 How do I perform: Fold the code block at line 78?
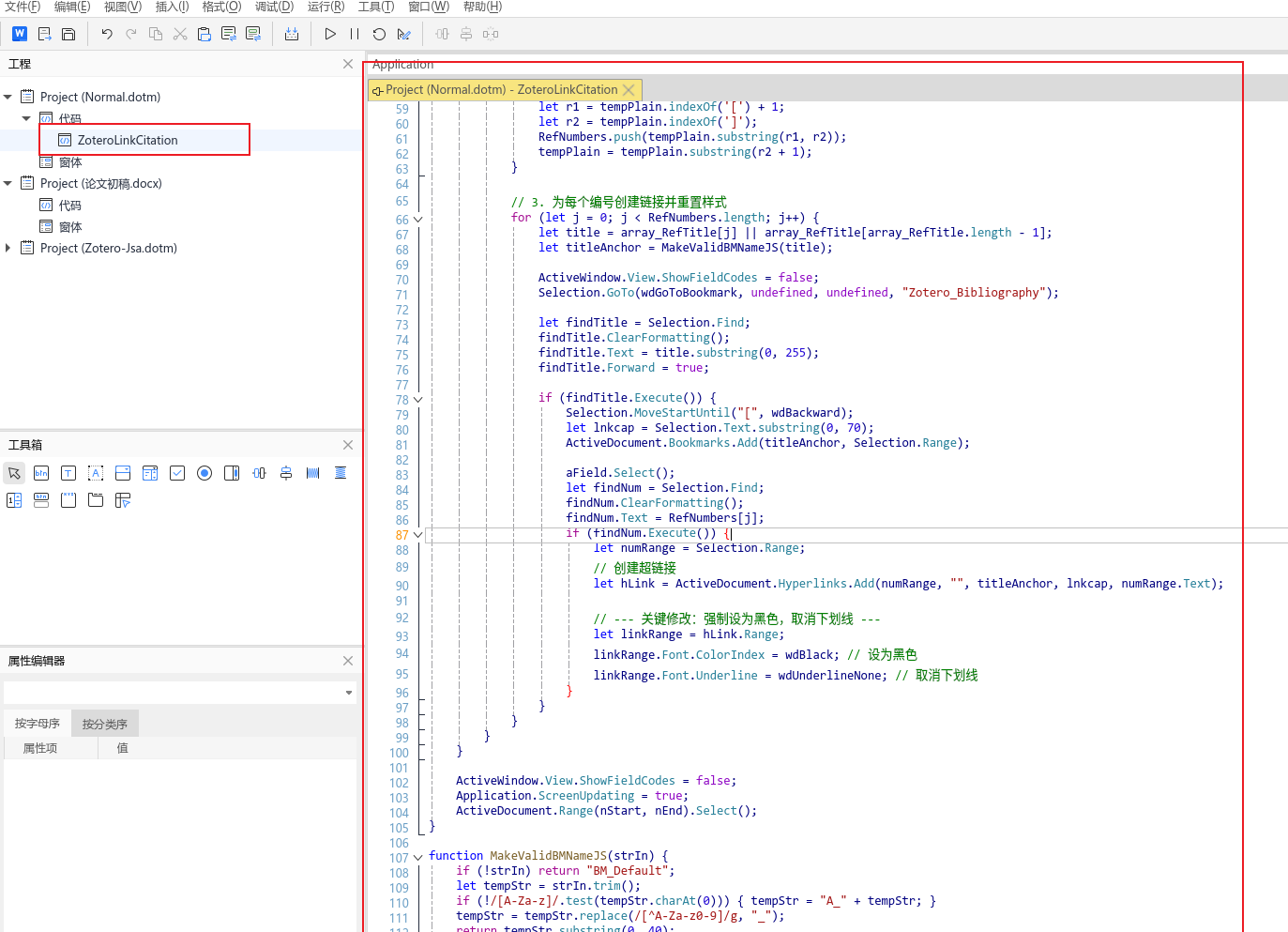coord(418,400)
